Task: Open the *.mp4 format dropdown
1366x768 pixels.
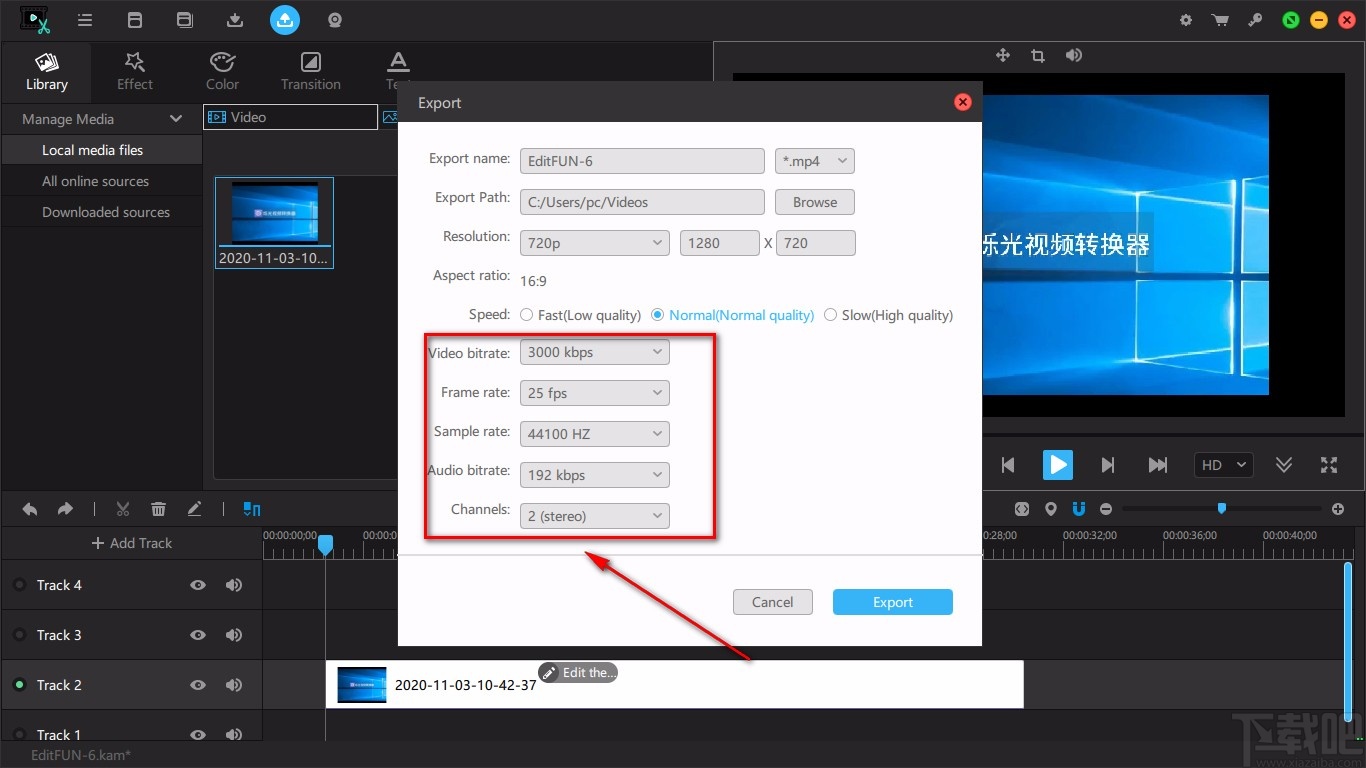Action: pos(815,161)
